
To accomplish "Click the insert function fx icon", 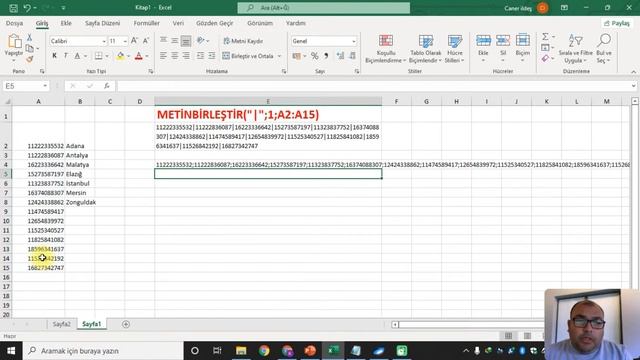I will point(107,86).
